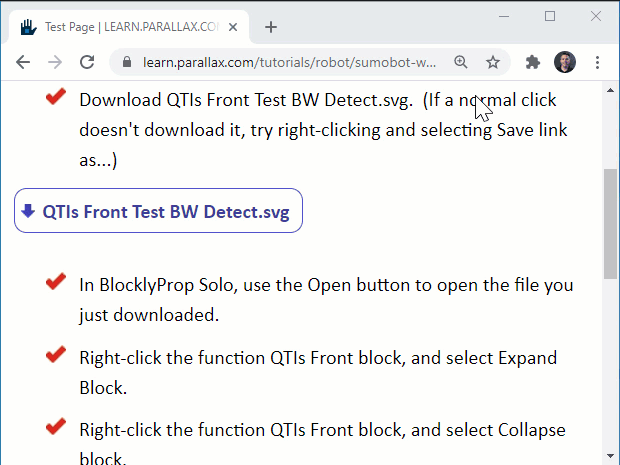Focus the learn.parallax.com address bar

pyautogui.click(x=289, y=62)
